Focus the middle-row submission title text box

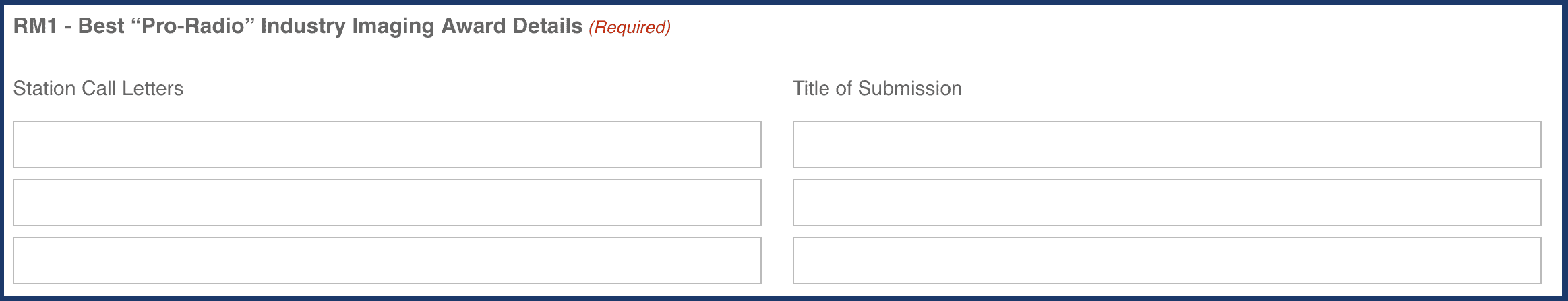1167,202
